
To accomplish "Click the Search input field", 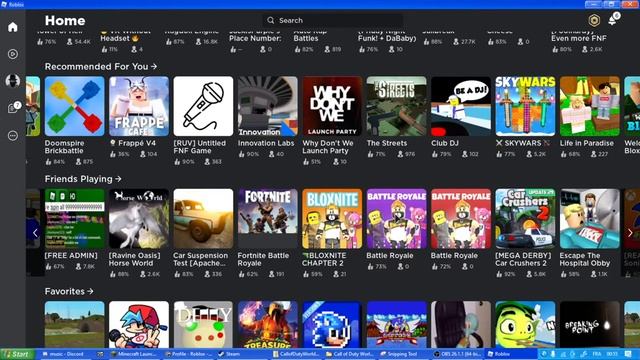I will tap(333, 20).
